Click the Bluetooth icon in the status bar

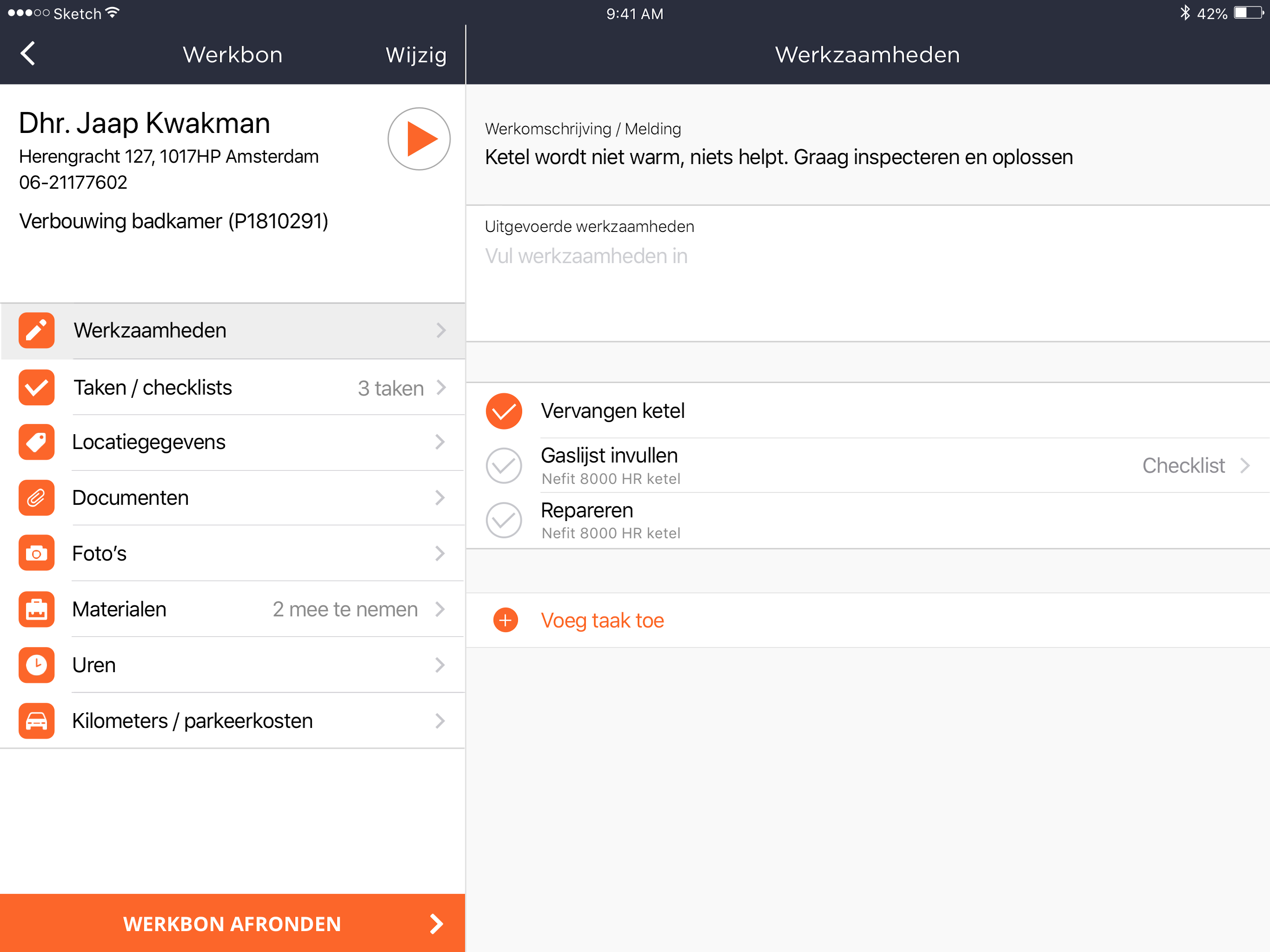[x=1184, y=13]
